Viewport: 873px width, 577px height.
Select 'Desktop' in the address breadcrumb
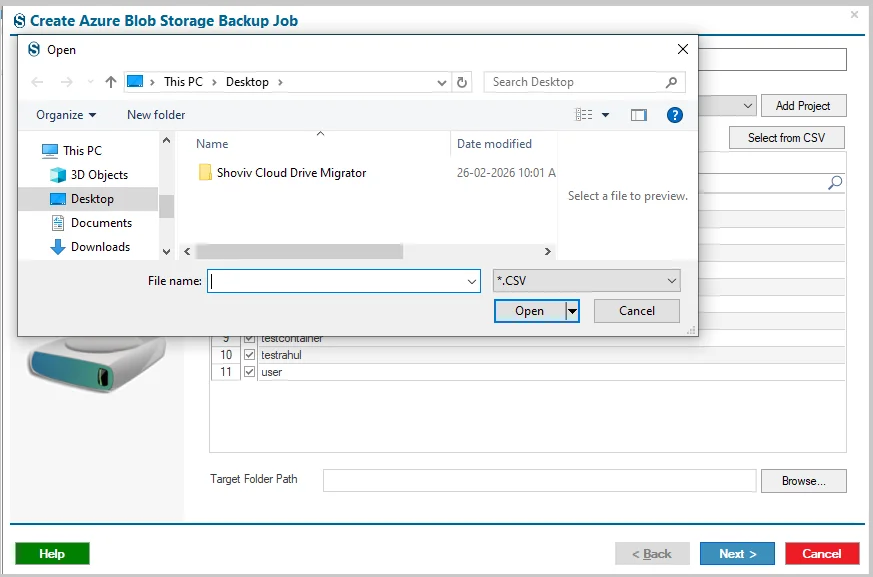(x=247, y=82)
